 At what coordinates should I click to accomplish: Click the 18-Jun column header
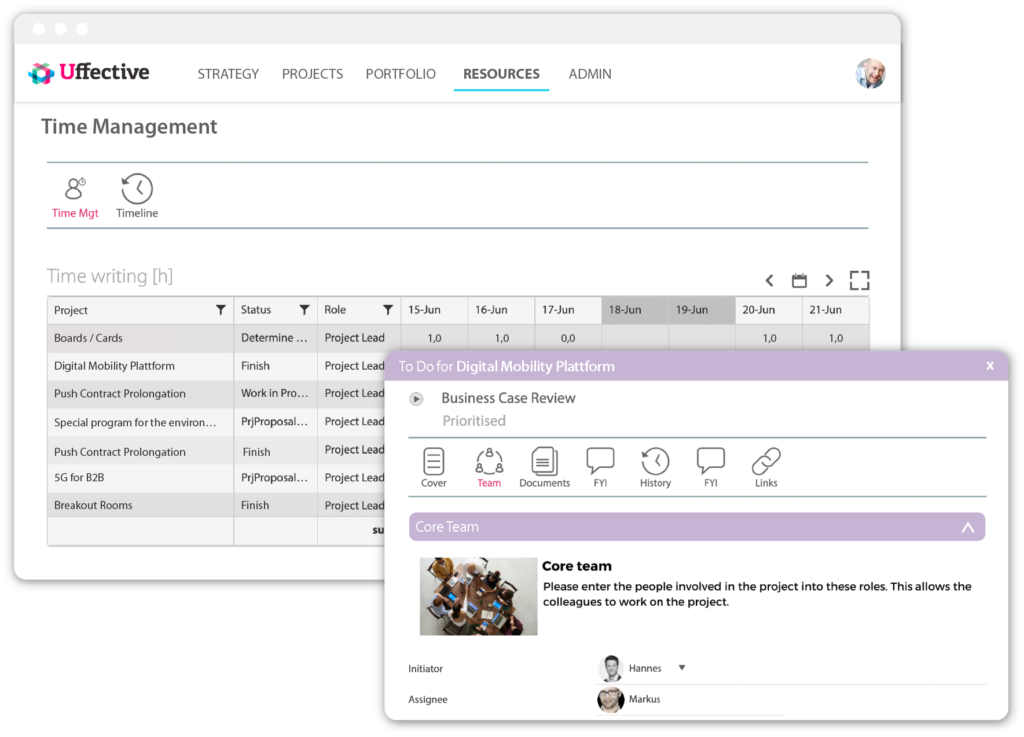tap(635, 310)
